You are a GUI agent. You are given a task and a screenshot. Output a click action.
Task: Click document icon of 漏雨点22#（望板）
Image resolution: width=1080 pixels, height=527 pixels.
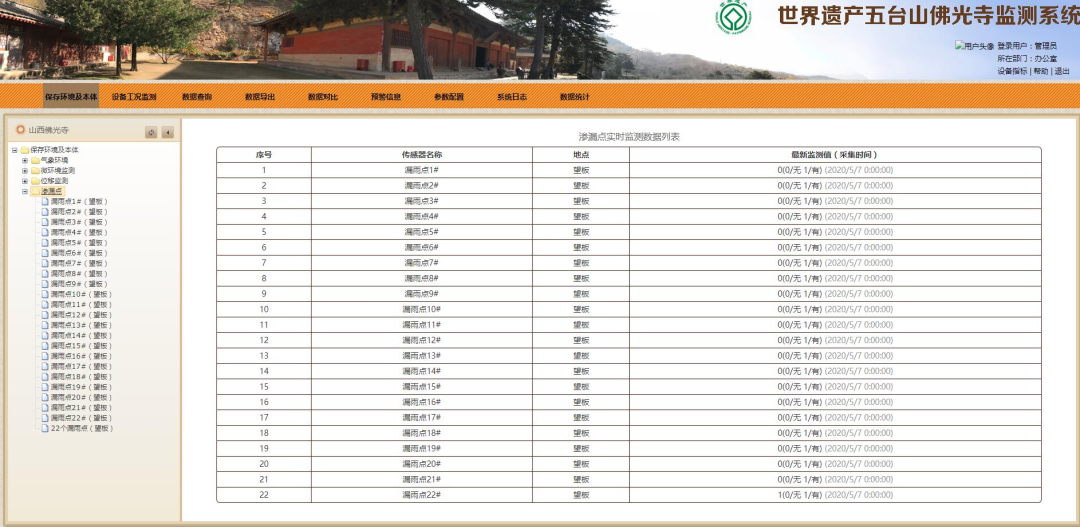click(45, 418)
